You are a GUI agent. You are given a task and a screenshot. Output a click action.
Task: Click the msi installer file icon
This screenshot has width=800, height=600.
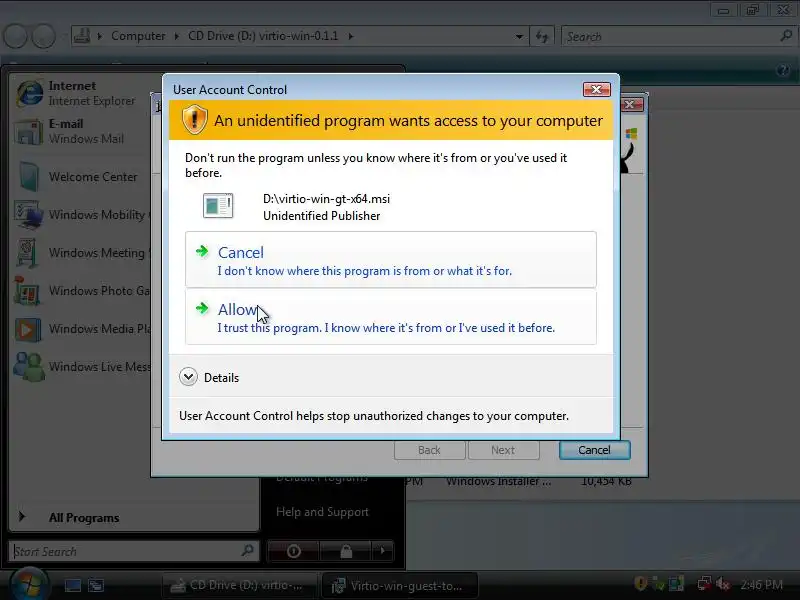pos(218,206)
